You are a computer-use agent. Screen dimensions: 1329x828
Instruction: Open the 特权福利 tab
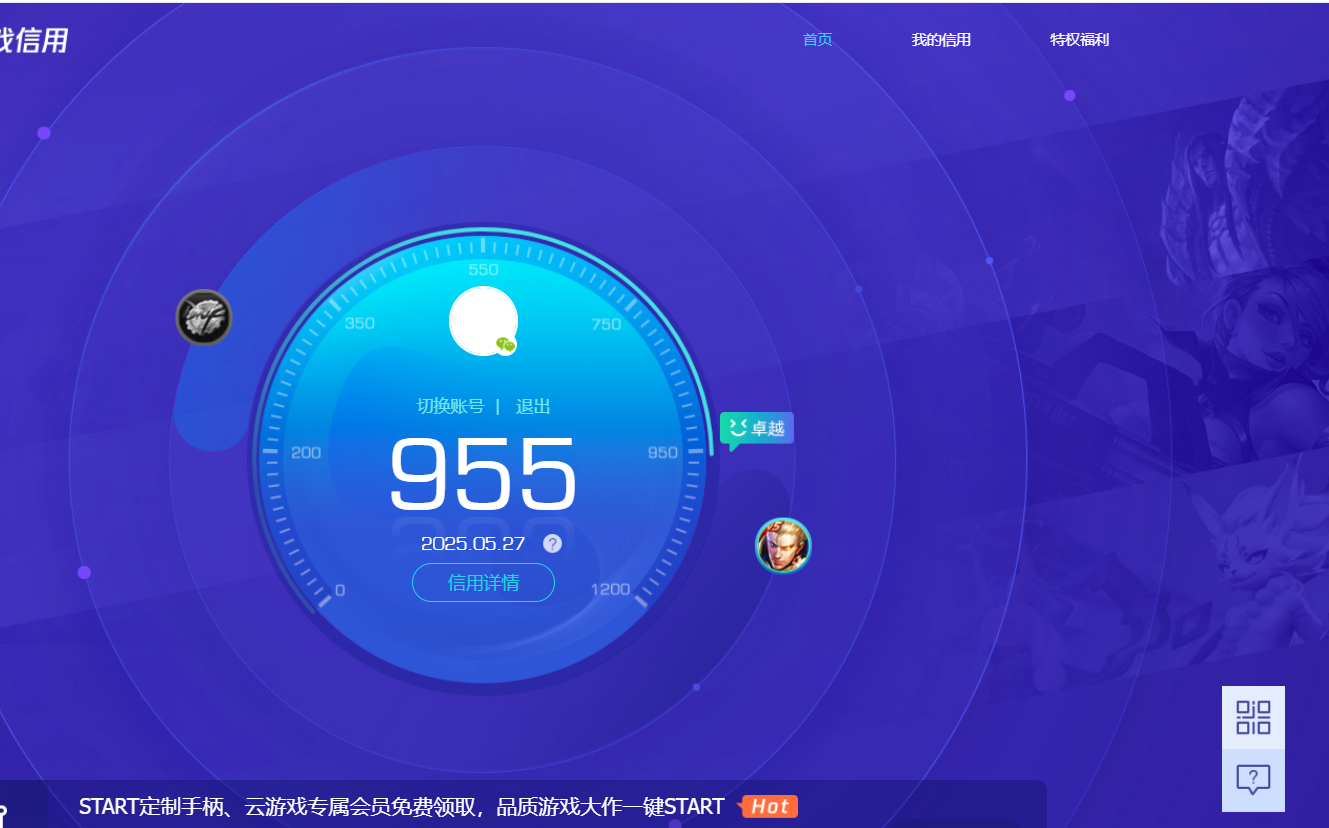(1079, 40)
